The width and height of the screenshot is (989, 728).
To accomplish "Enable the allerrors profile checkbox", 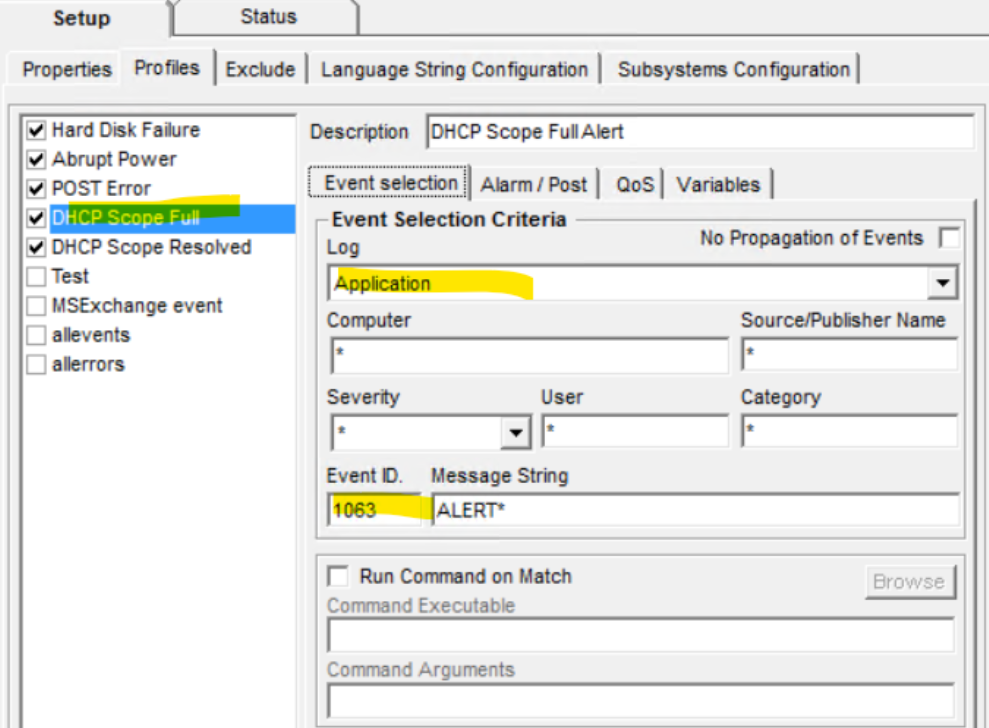I will pos(37,365).
